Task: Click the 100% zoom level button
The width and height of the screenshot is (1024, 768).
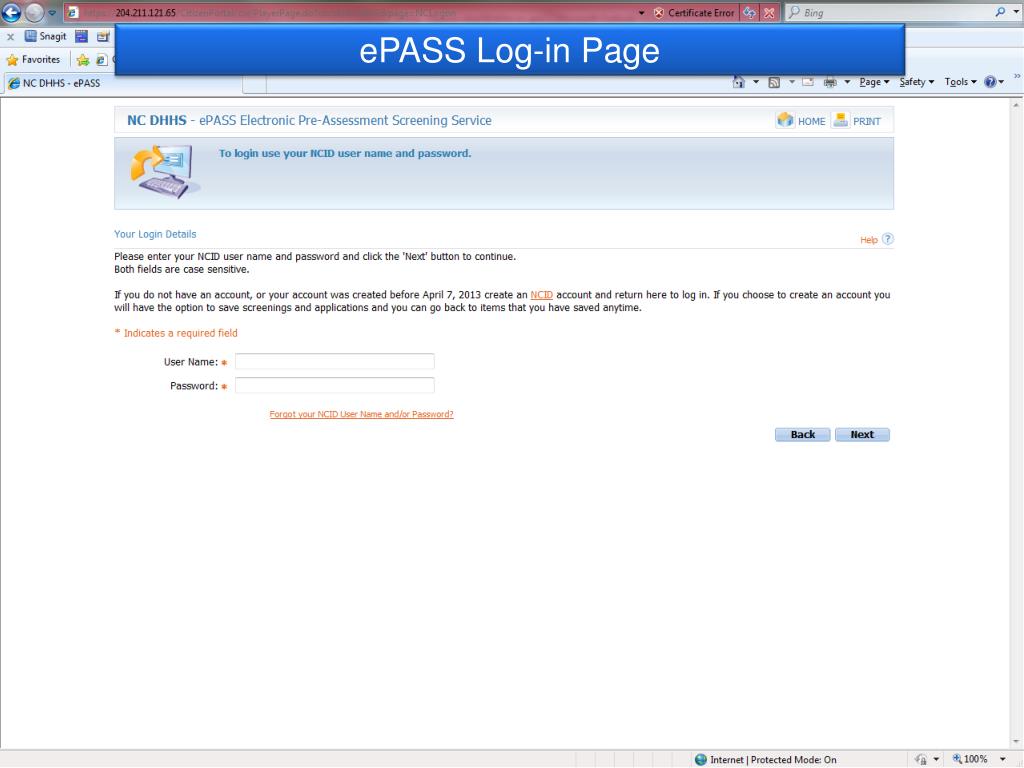Action: point(970,760)
